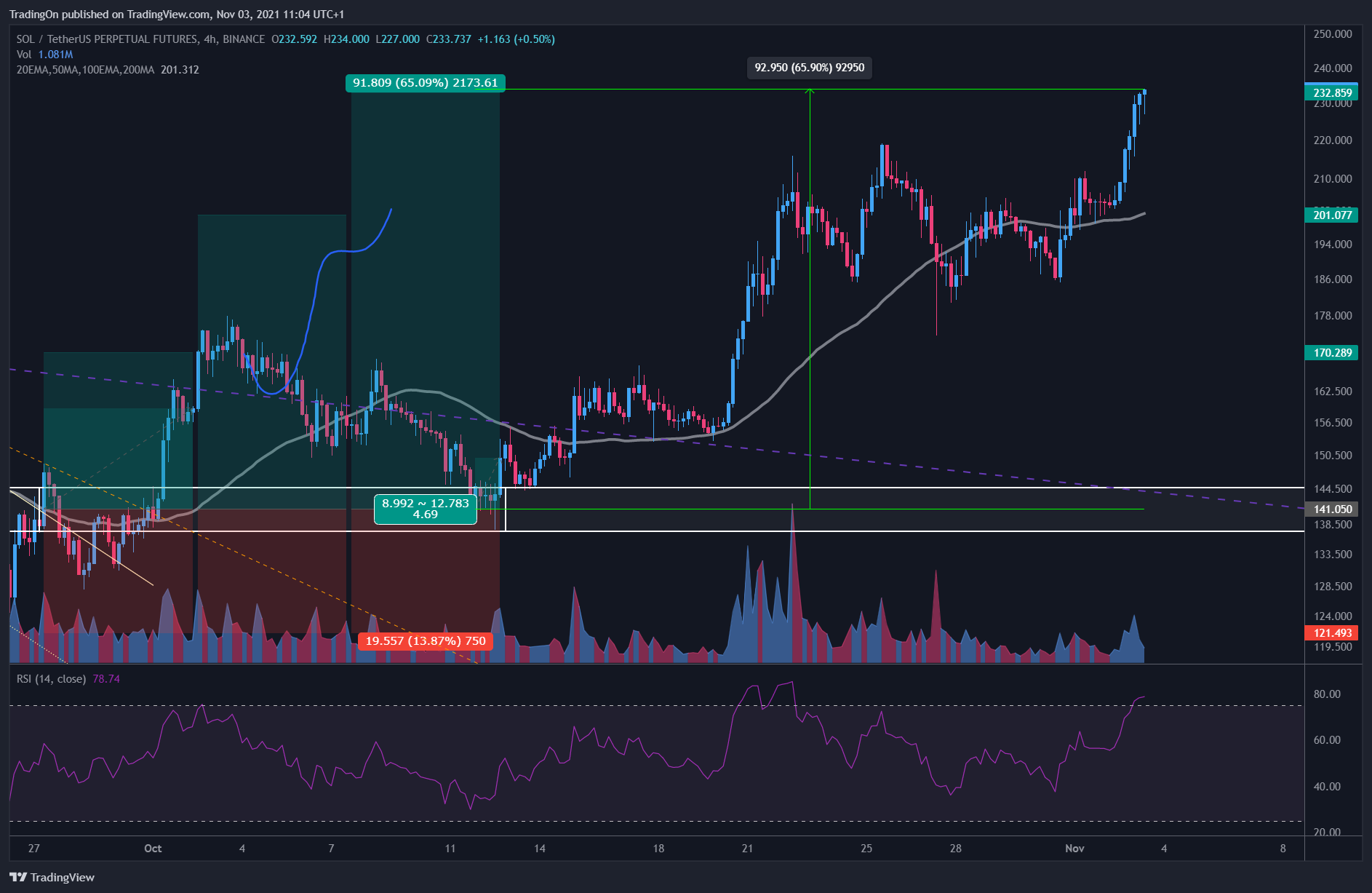Select the open value O232.592
Image resolution: width=1372 pixels, height=893 pixels.
(x=294, y=39)
